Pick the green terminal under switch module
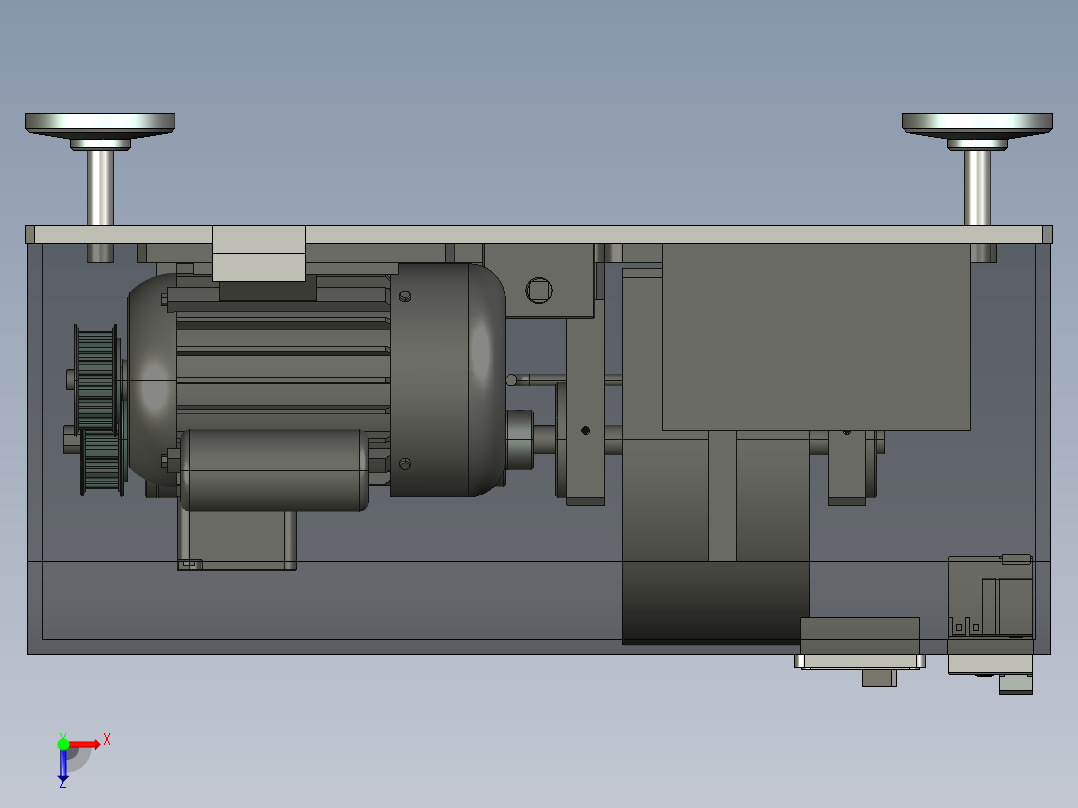Image resolution: width=1078 pixels, height=808 pixels. (x=1015, y=684)
